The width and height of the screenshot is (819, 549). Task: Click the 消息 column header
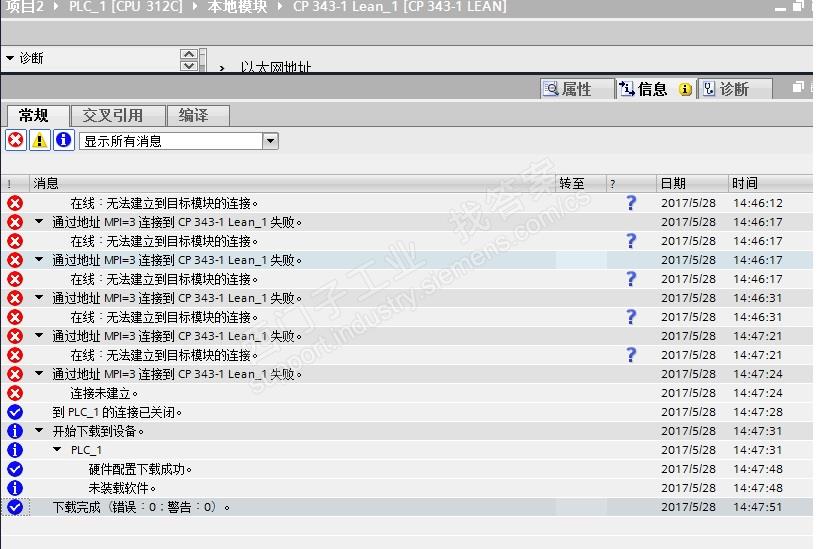(292, 183)
